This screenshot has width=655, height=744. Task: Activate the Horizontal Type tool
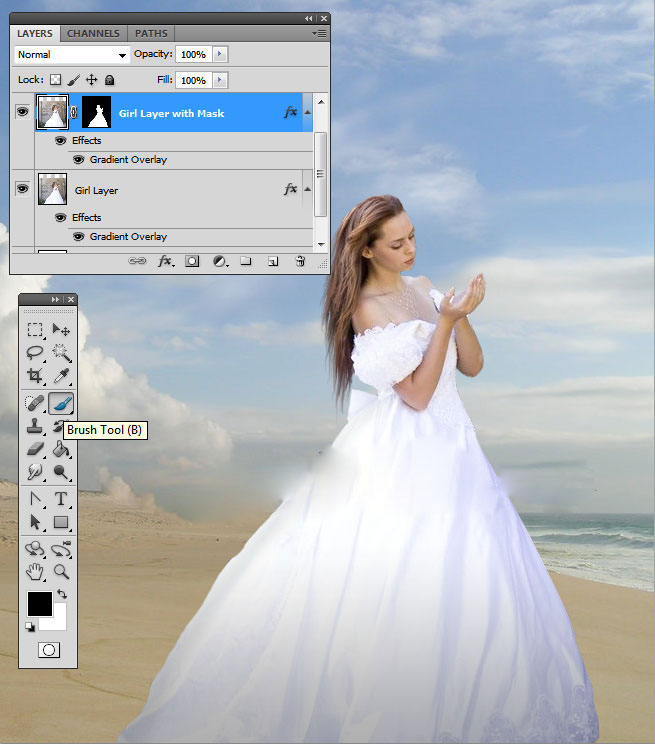[x=61, y=498]
